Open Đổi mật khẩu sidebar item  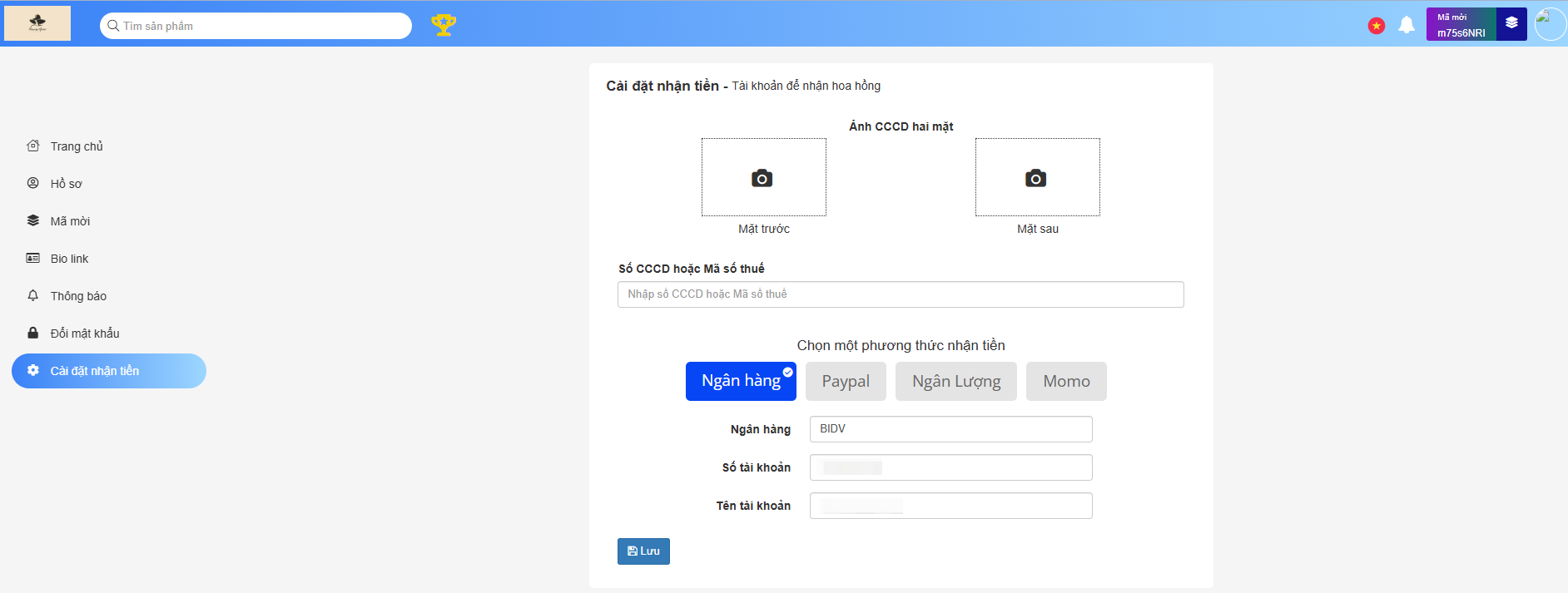point(85,334)
